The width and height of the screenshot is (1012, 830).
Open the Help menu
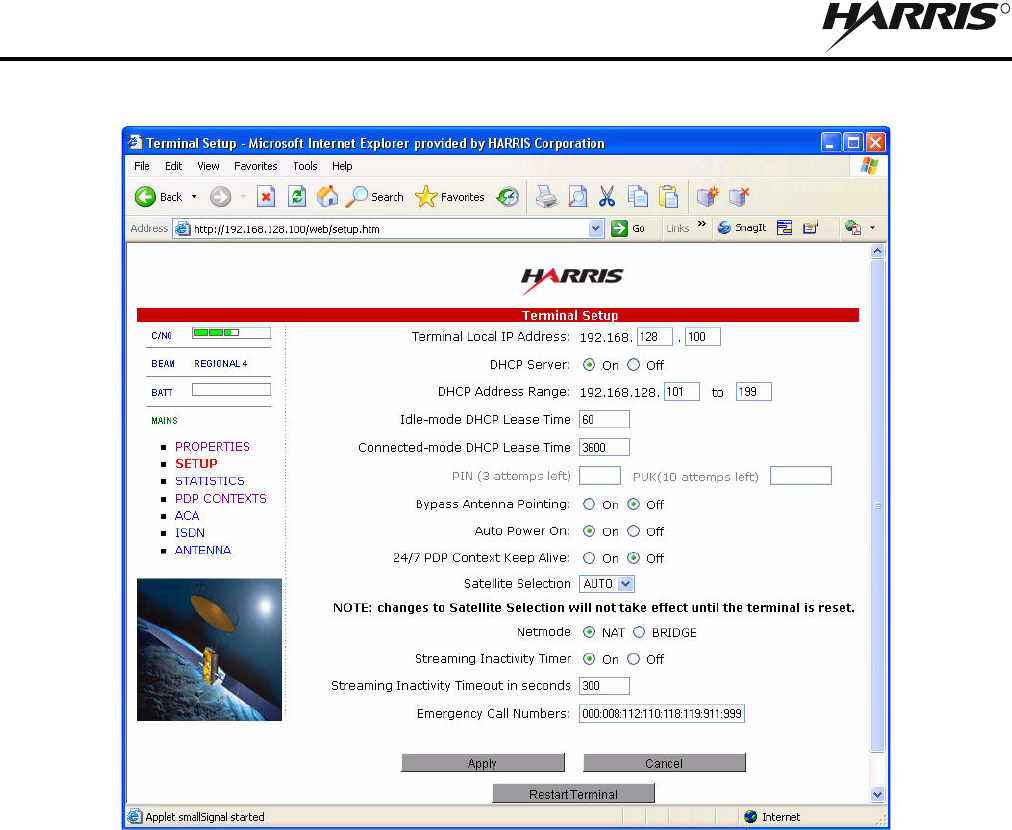tap(342, 166)
